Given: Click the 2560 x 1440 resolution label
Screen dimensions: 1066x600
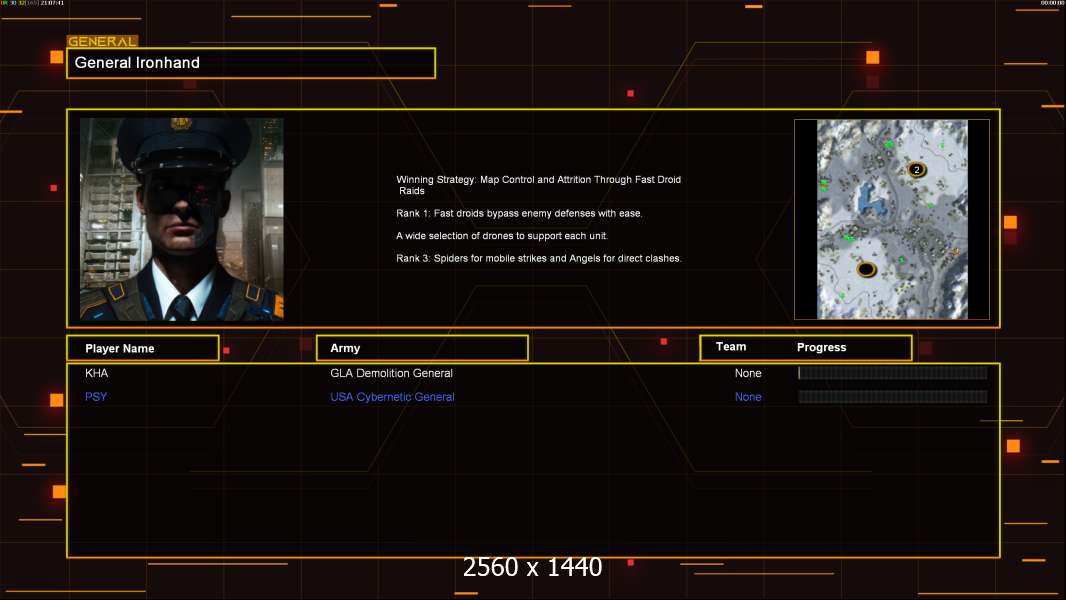Looking at the screenshot, I should click(x=532, y=567).
